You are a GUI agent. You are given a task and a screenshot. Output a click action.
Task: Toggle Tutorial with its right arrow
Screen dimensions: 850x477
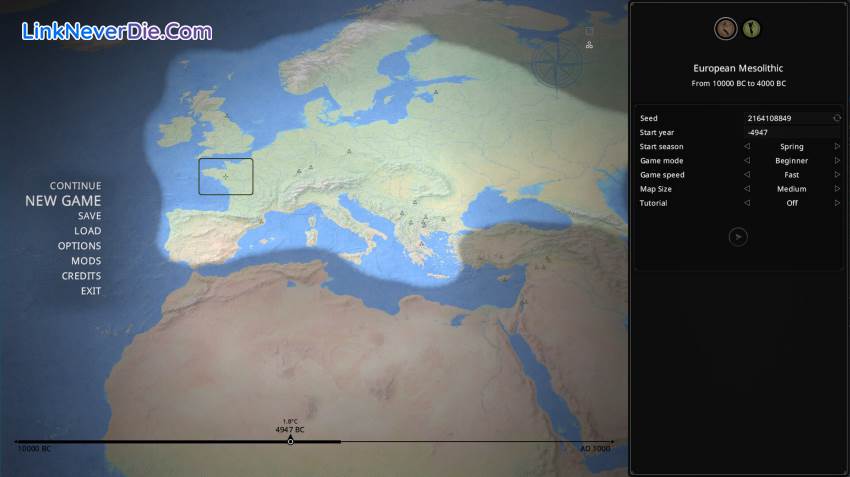tap(837, 203)
